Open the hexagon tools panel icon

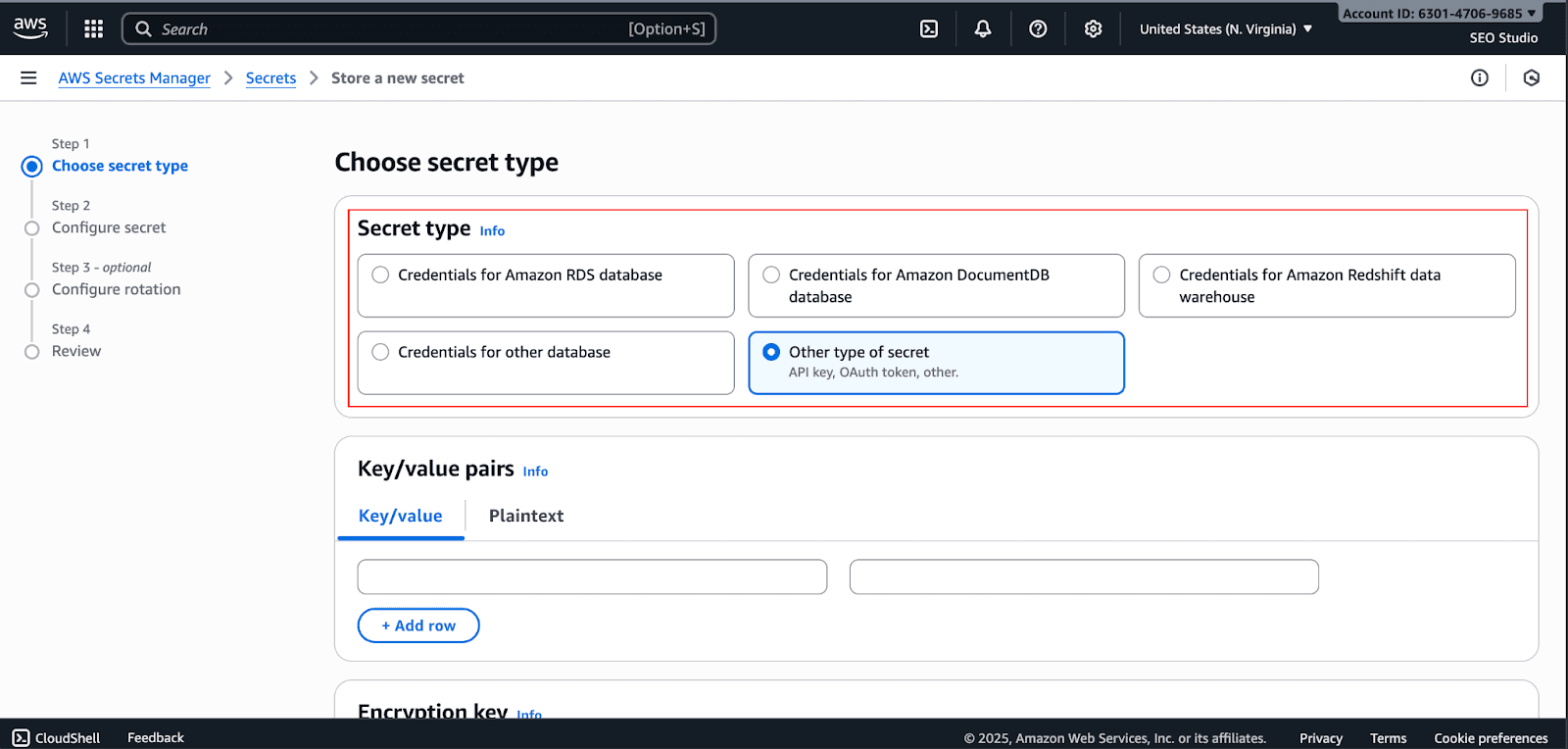point(1532,77)
